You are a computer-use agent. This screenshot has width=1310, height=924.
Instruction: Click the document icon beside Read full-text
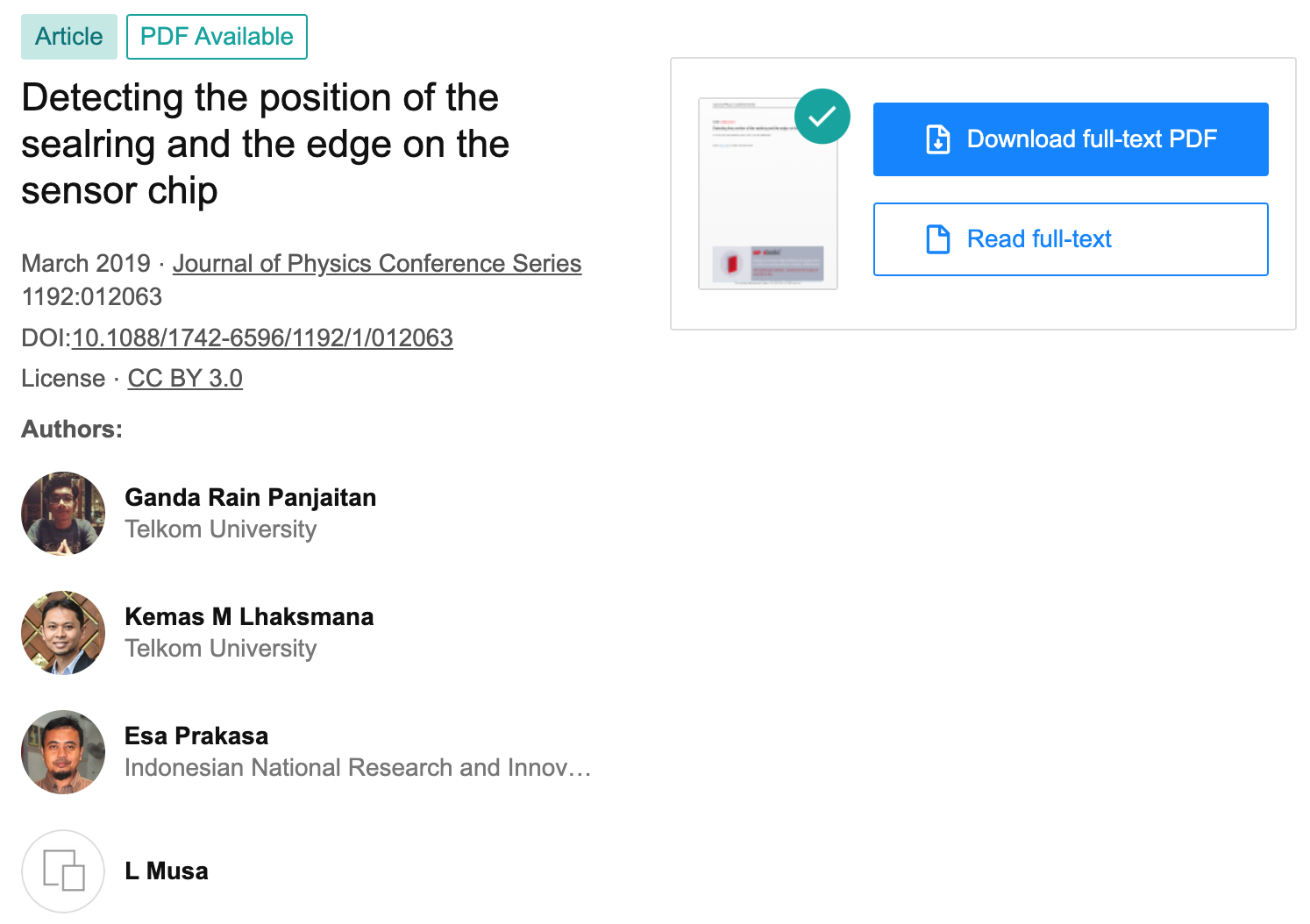click(x=938, y=239)
